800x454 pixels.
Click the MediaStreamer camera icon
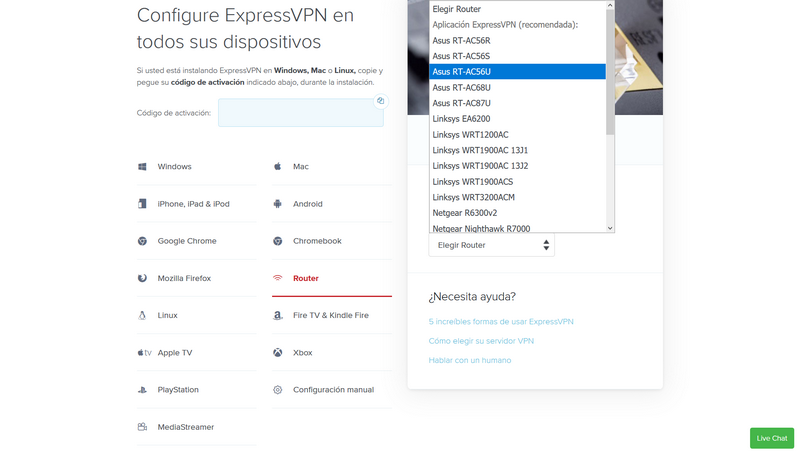pos(142,427)
